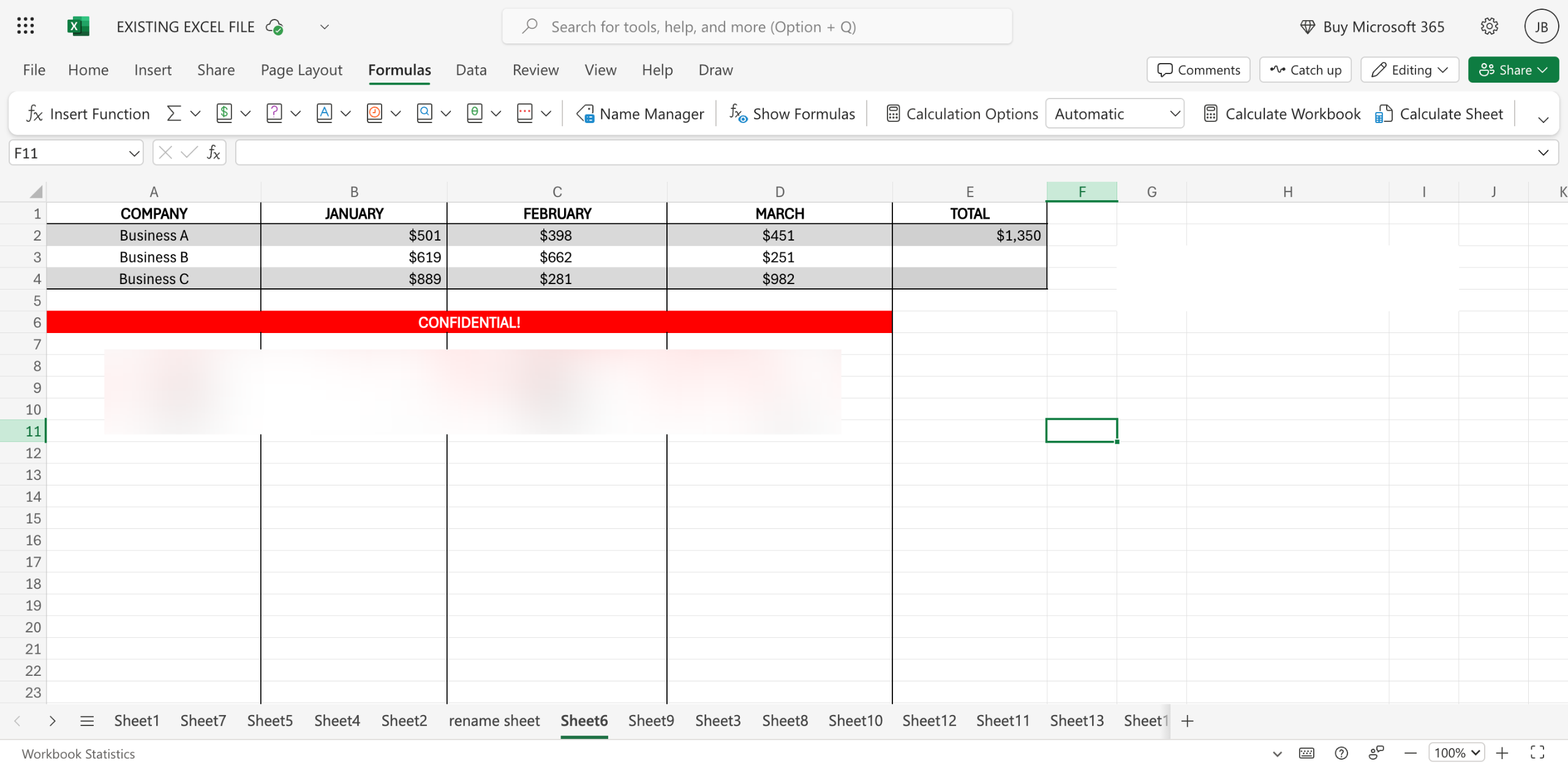Open the Automatic calculation options dropdown
Viewport: 1568px width, 764px height.
1115,114
